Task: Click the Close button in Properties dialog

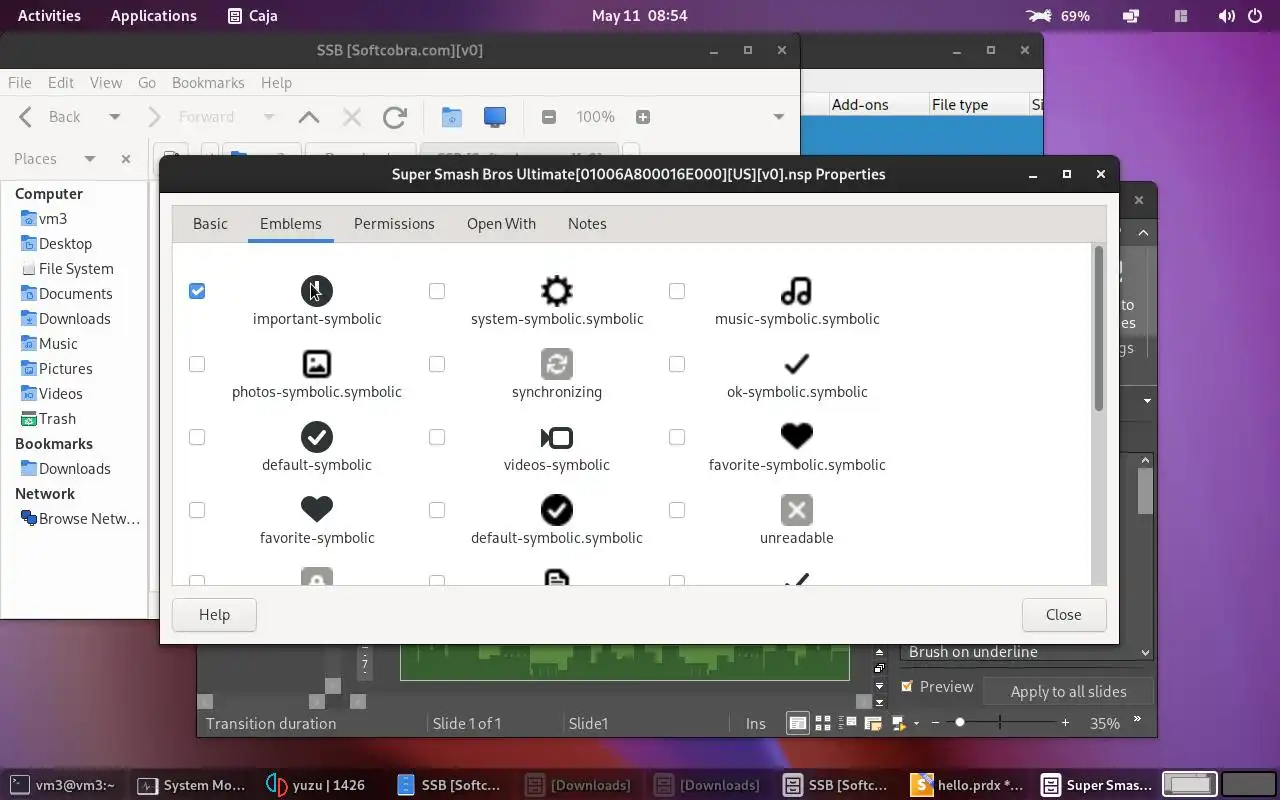Action: (1064, 615)
